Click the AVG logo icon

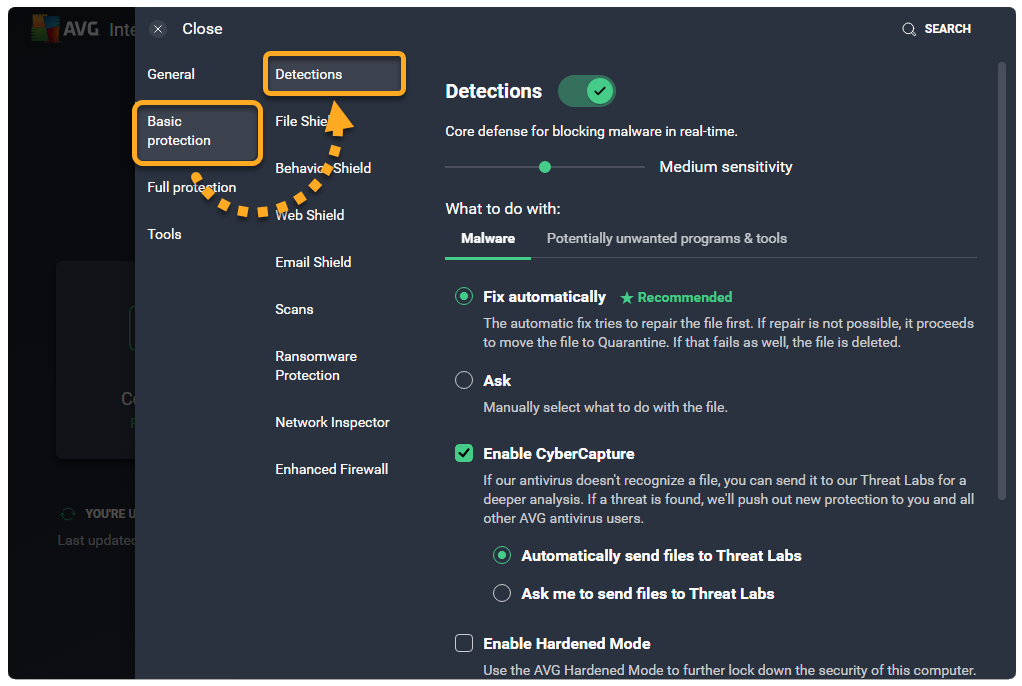45,28
